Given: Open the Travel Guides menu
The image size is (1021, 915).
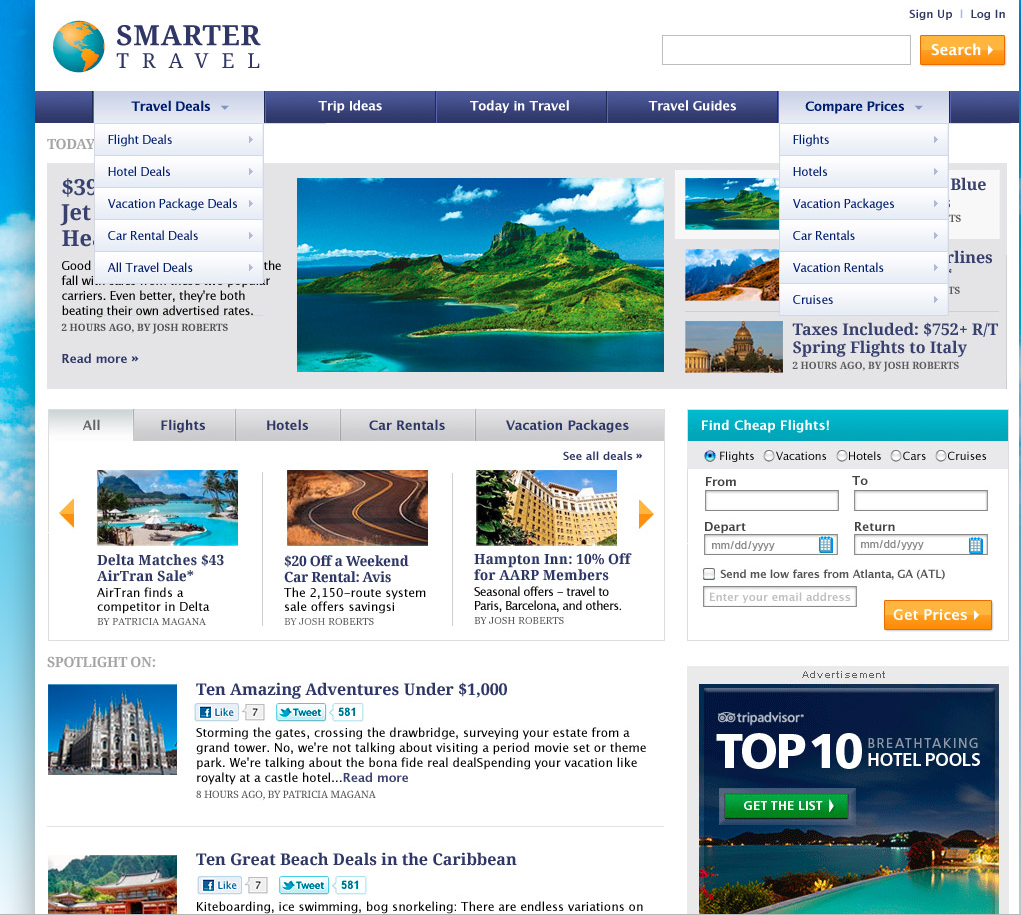Looking at the screenshot, I should coord(692,106).
